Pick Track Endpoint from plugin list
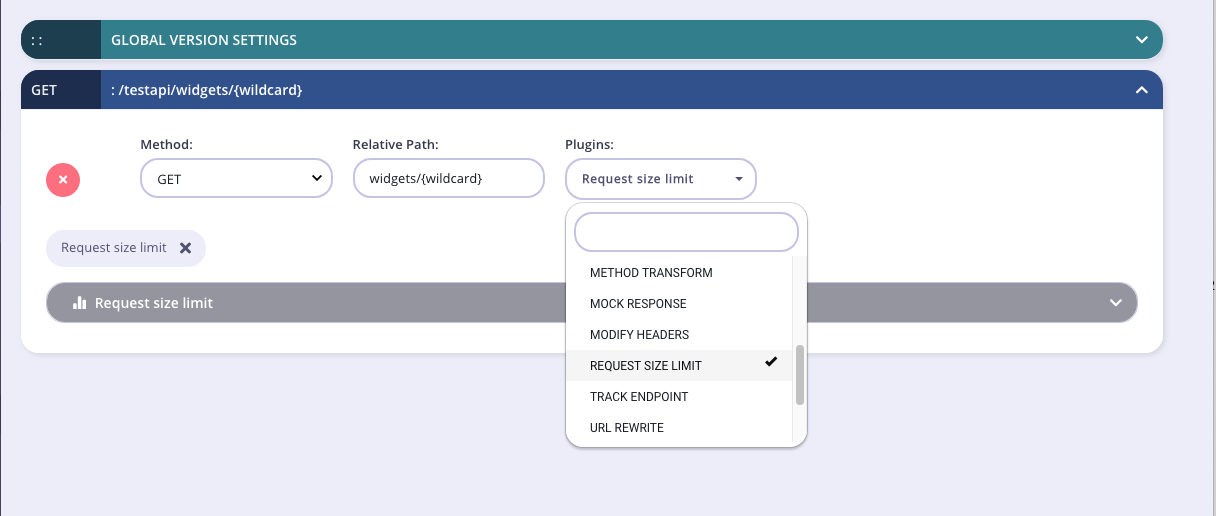This screenshot has height=516, width=1216. [639, 397]
